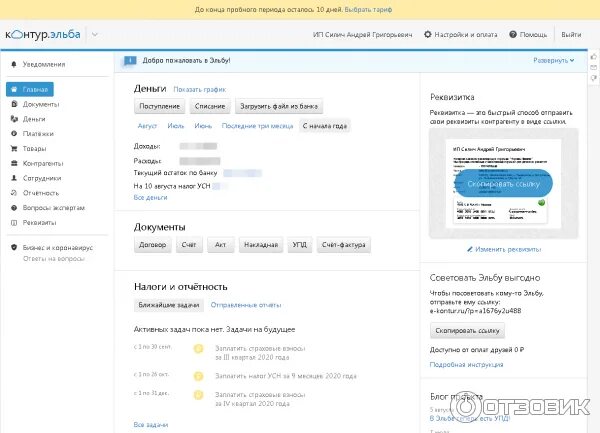Image resolution: width=600 pixels, height=433 pixels.
Task: Click the Поступление button
Action: tap(160, 106)
